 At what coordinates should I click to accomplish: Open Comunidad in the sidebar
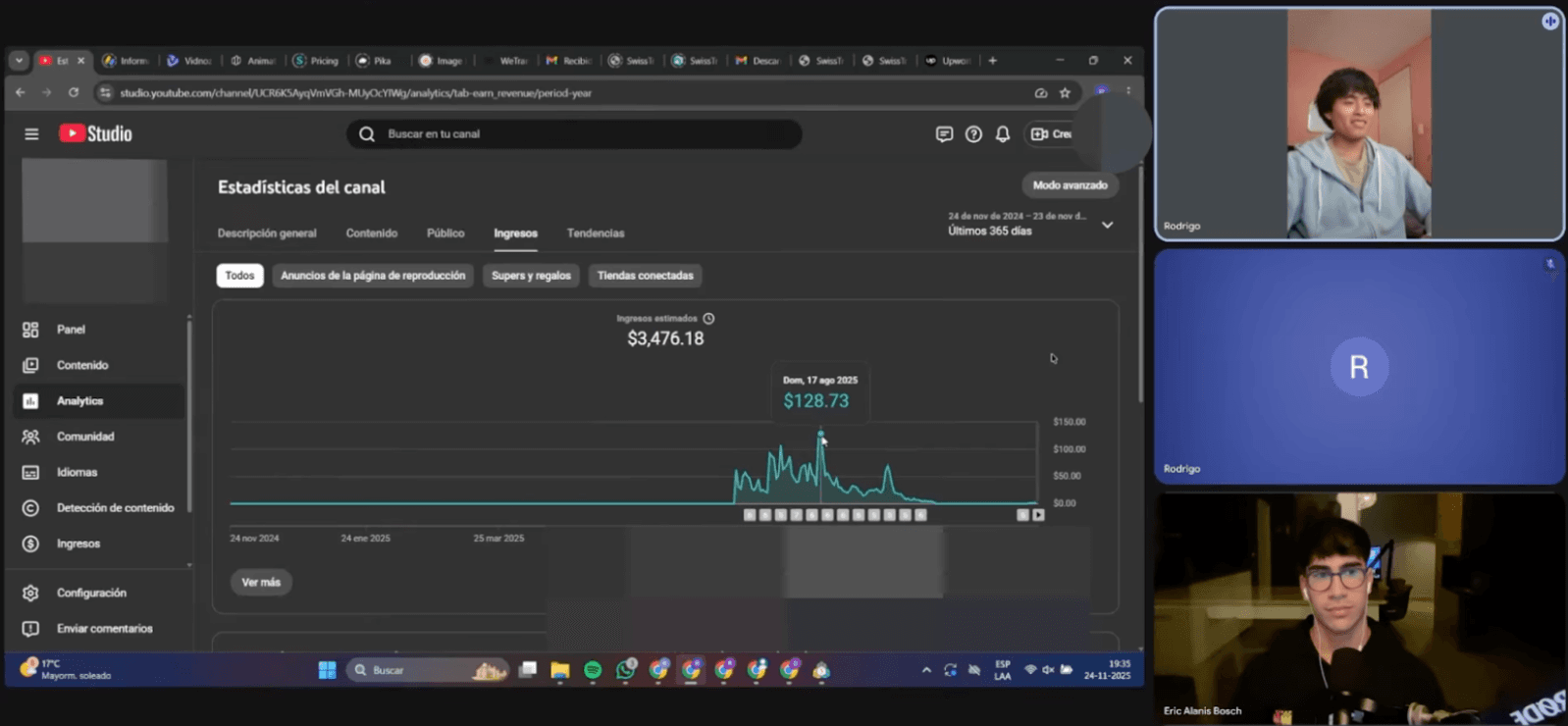[84, 437]
